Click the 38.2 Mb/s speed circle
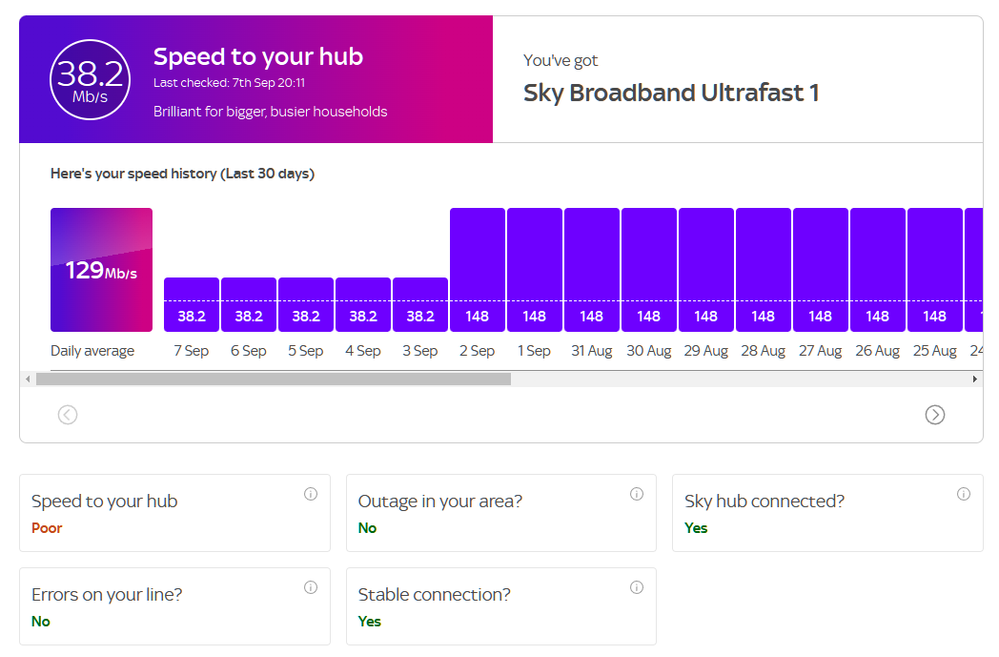 (x=90, y=79)
